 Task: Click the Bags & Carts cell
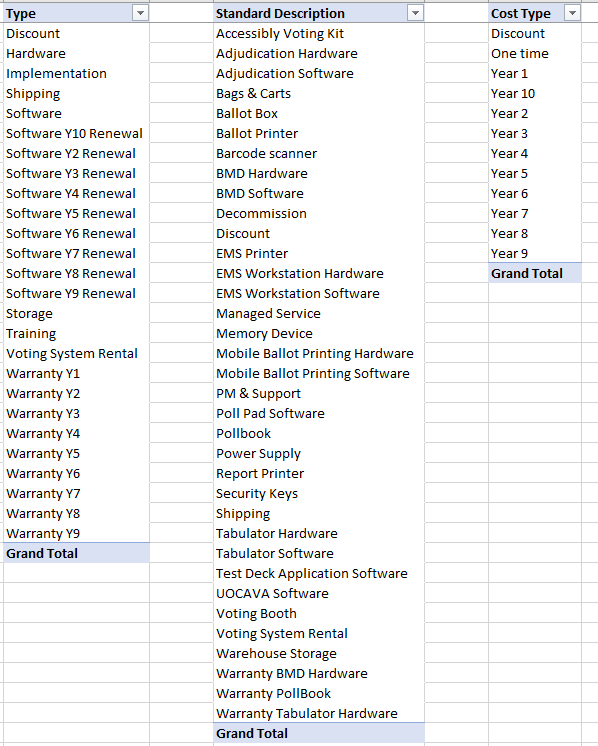[x=319, y=93]
